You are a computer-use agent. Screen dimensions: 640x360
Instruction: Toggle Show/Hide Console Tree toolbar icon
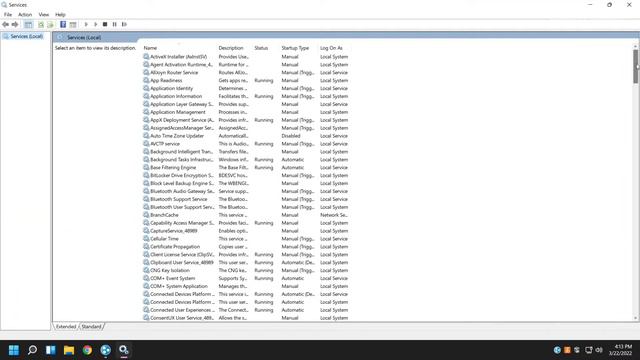(28, 24)
